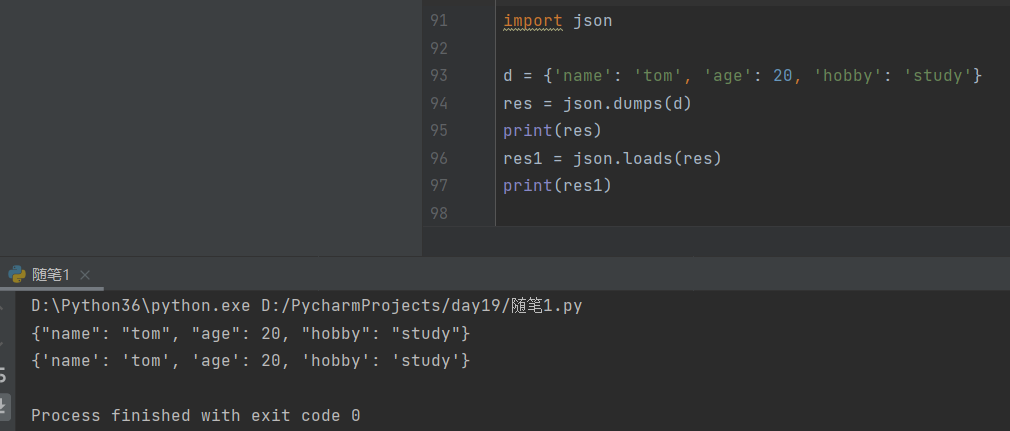The image size is (1010, 431).
Task: Click line number 97 in the gutter
Action: point(439,186)
